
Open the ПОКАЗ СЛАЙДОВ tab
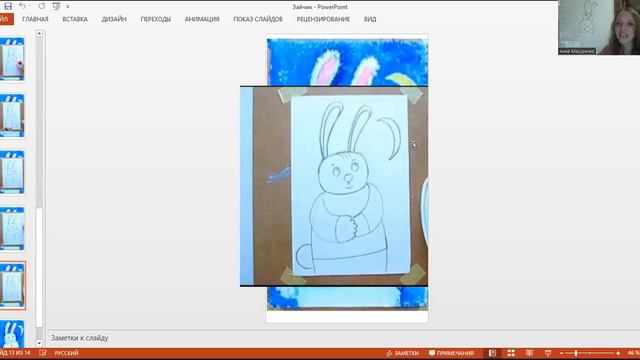(258, 19)
